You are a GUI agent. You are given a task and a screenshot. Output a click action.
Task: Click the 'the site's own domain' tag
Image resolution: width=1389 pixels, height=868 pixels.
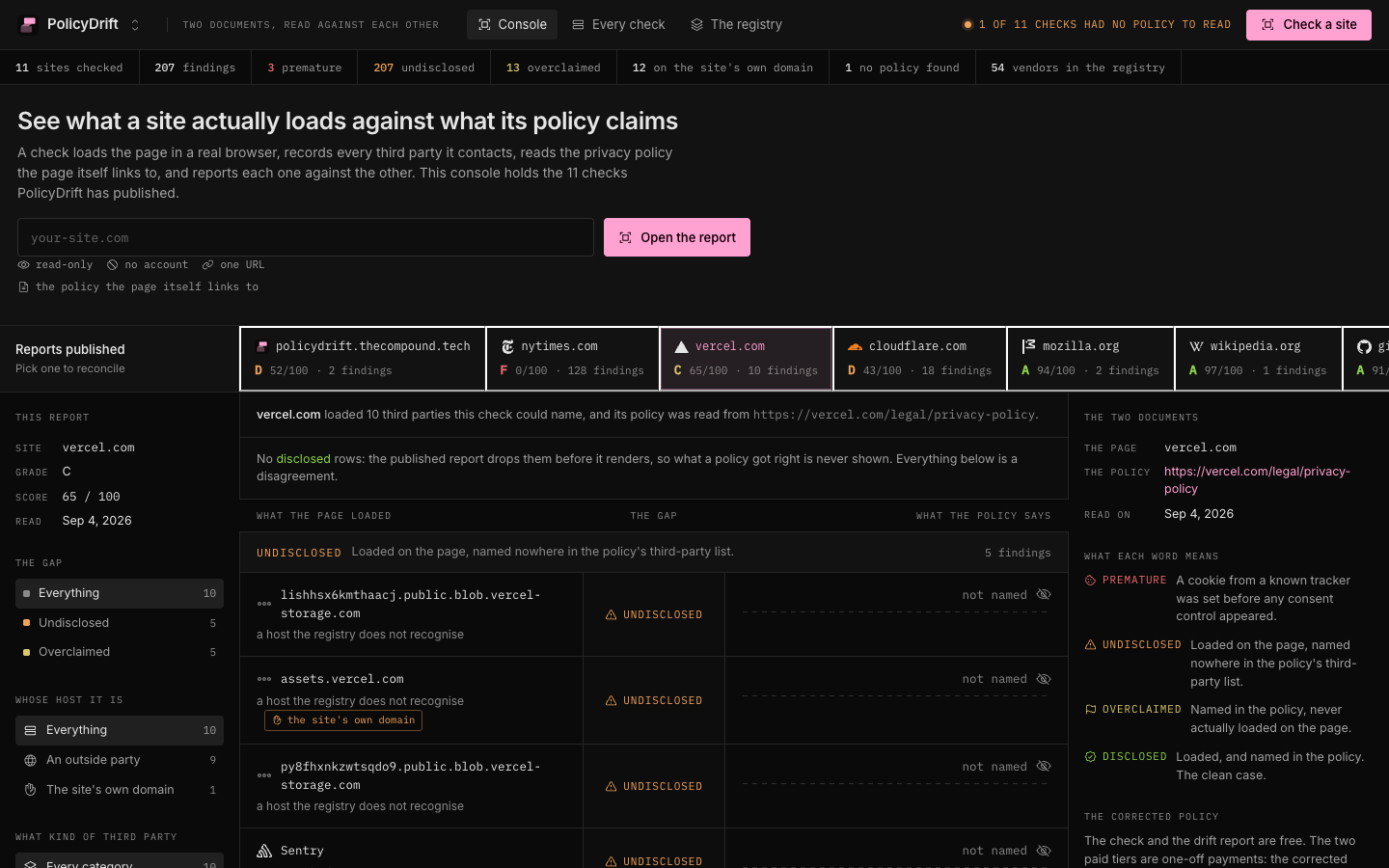pyautogui.click(x=343, y=720)
